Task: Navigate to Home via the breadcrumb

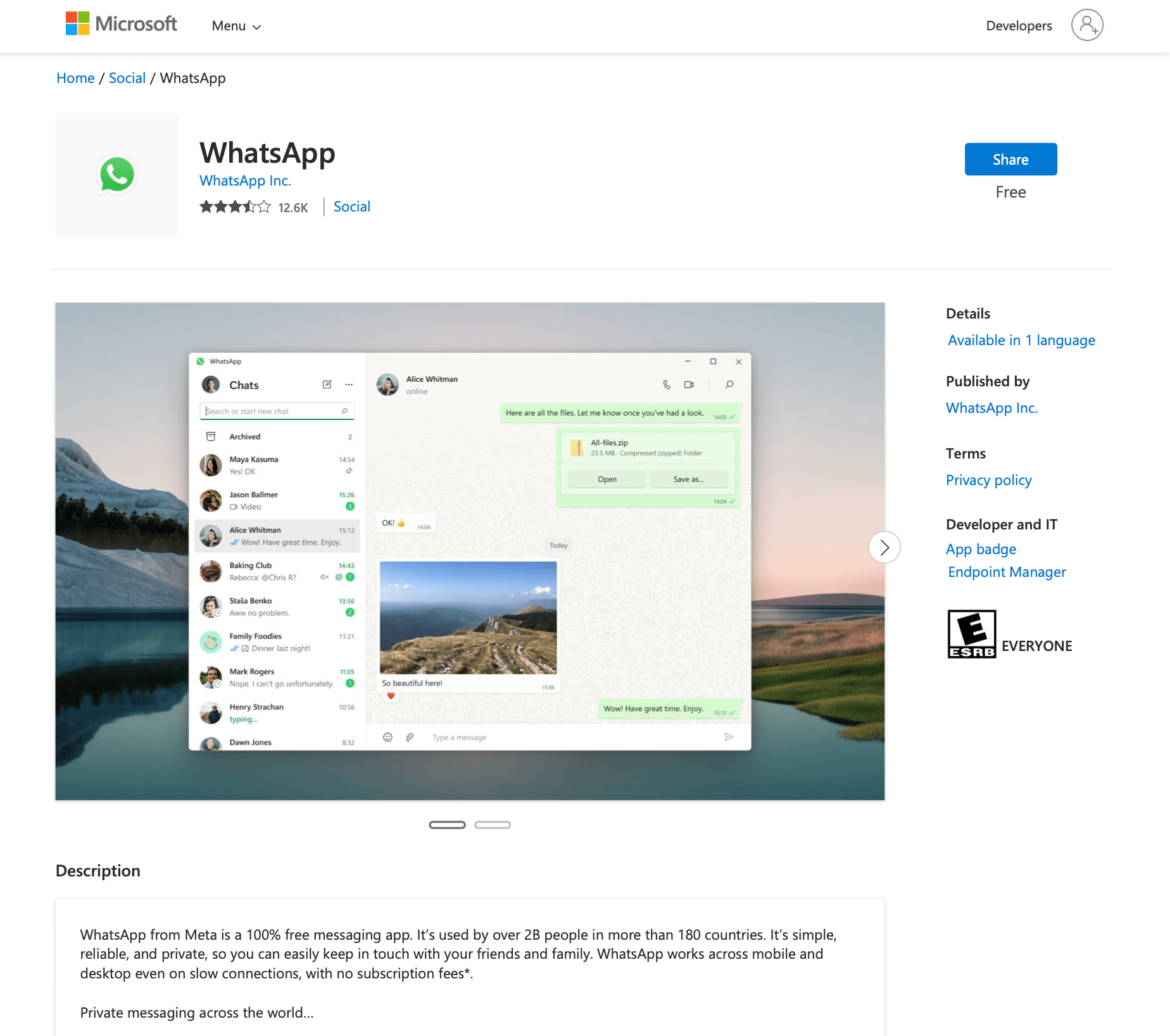Action: point(75,77)
